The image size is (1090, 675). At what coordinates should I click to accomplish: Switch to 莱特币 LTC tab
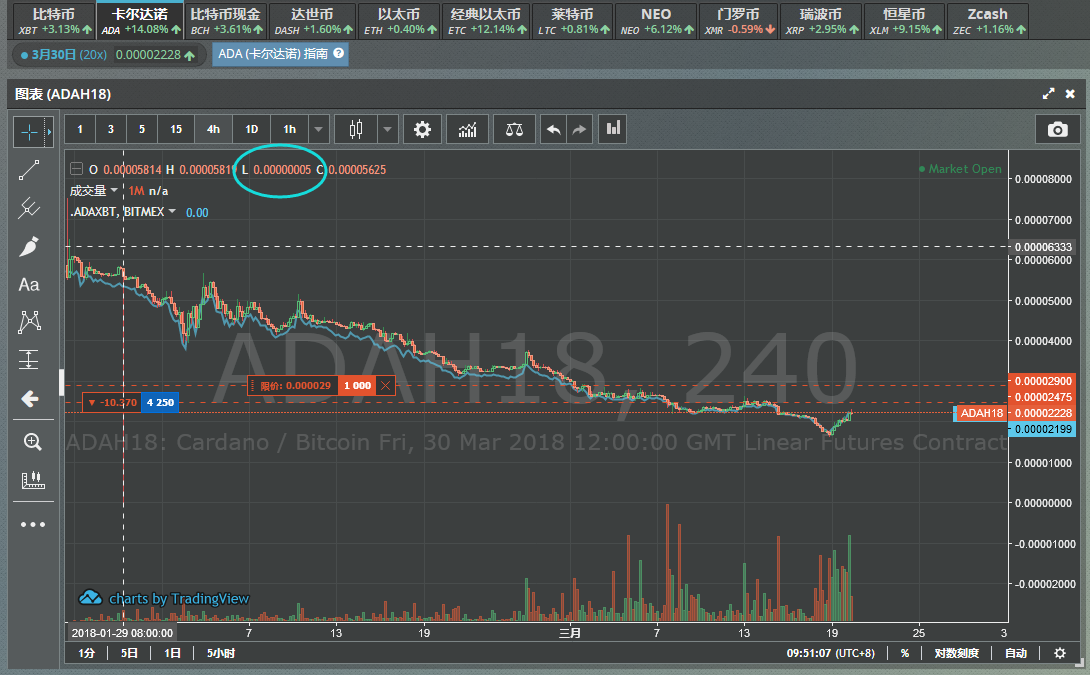click(x=572, y=21)
